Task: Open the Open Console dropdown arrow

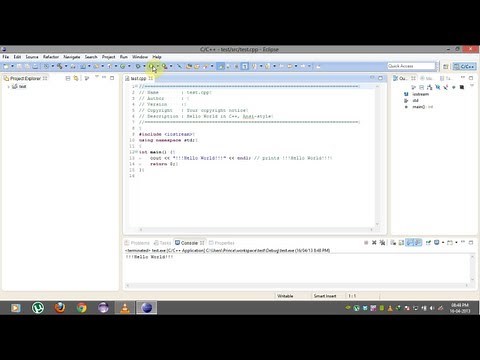Action: [456, 243]
